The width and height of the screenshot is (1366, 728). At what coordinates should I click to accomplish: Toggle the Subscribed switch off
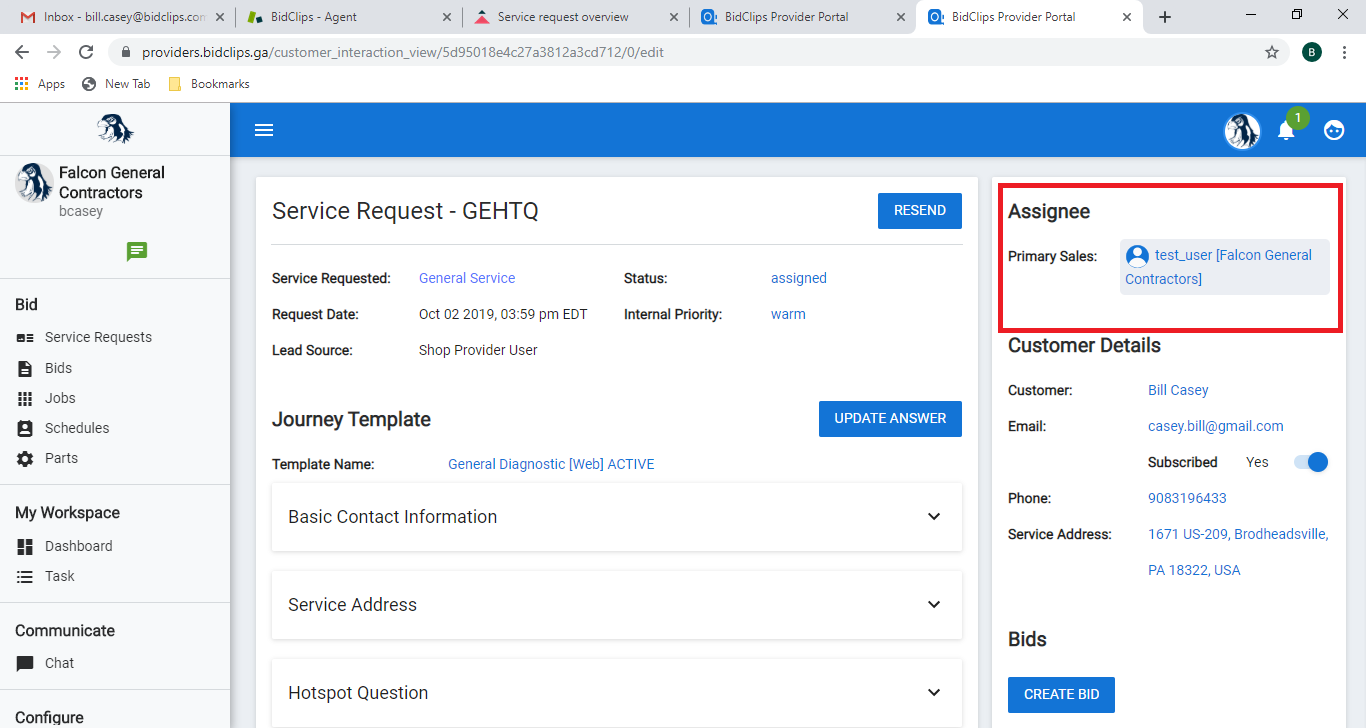tap(1311, 462)
